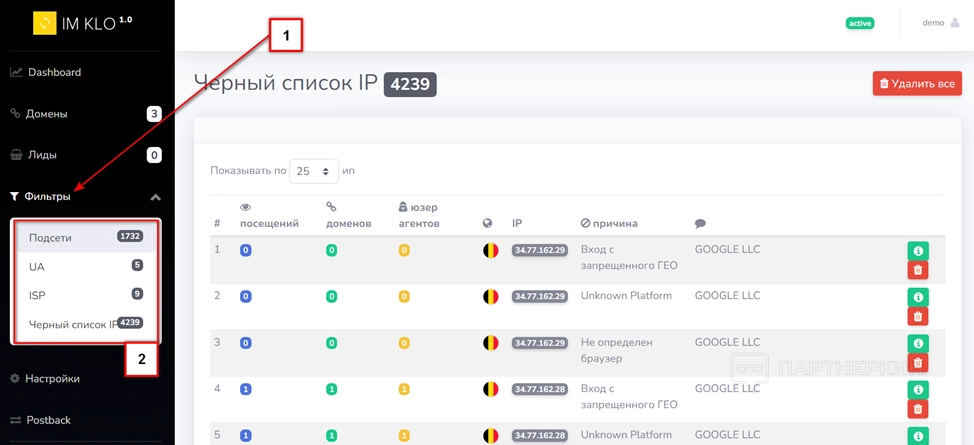Click the Dashboard chart icon
This screenshot has width=974, height=445.
click(x=16, y=72)
